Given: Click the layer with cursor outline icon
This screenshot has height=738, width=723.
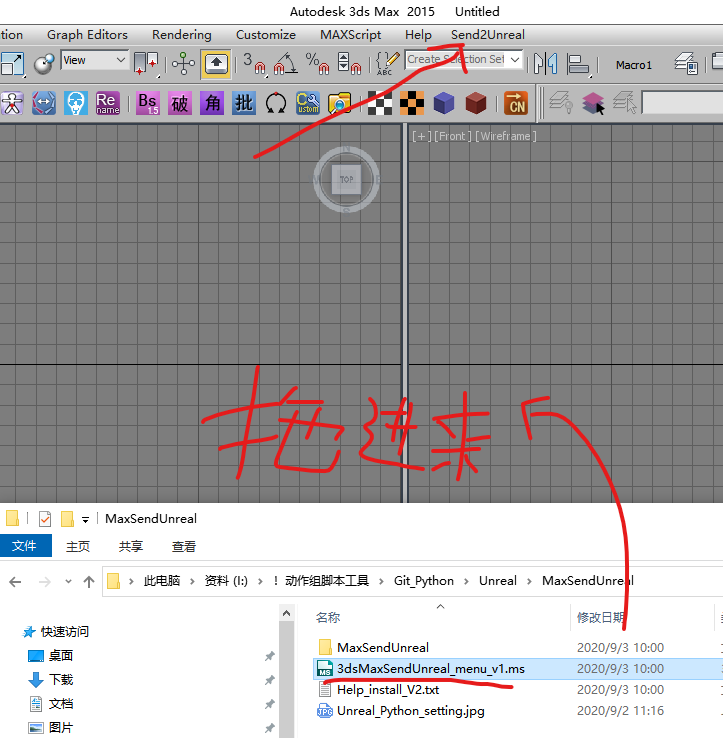Looking at the screenshot, I should click(x=625, y=102).
